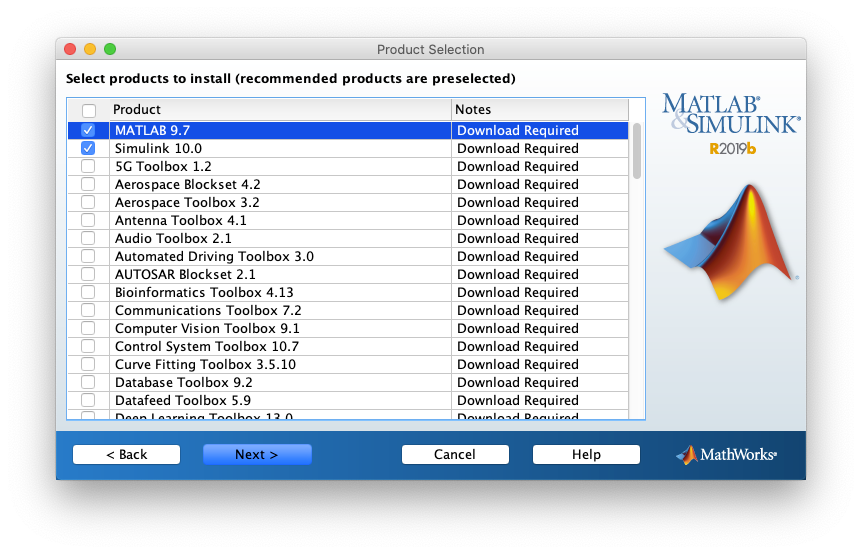This screenshot has height=554, width=862.
Task: Check the Computer Vision Toolbox 9.1 checkbox
Action: coord(88,328)
